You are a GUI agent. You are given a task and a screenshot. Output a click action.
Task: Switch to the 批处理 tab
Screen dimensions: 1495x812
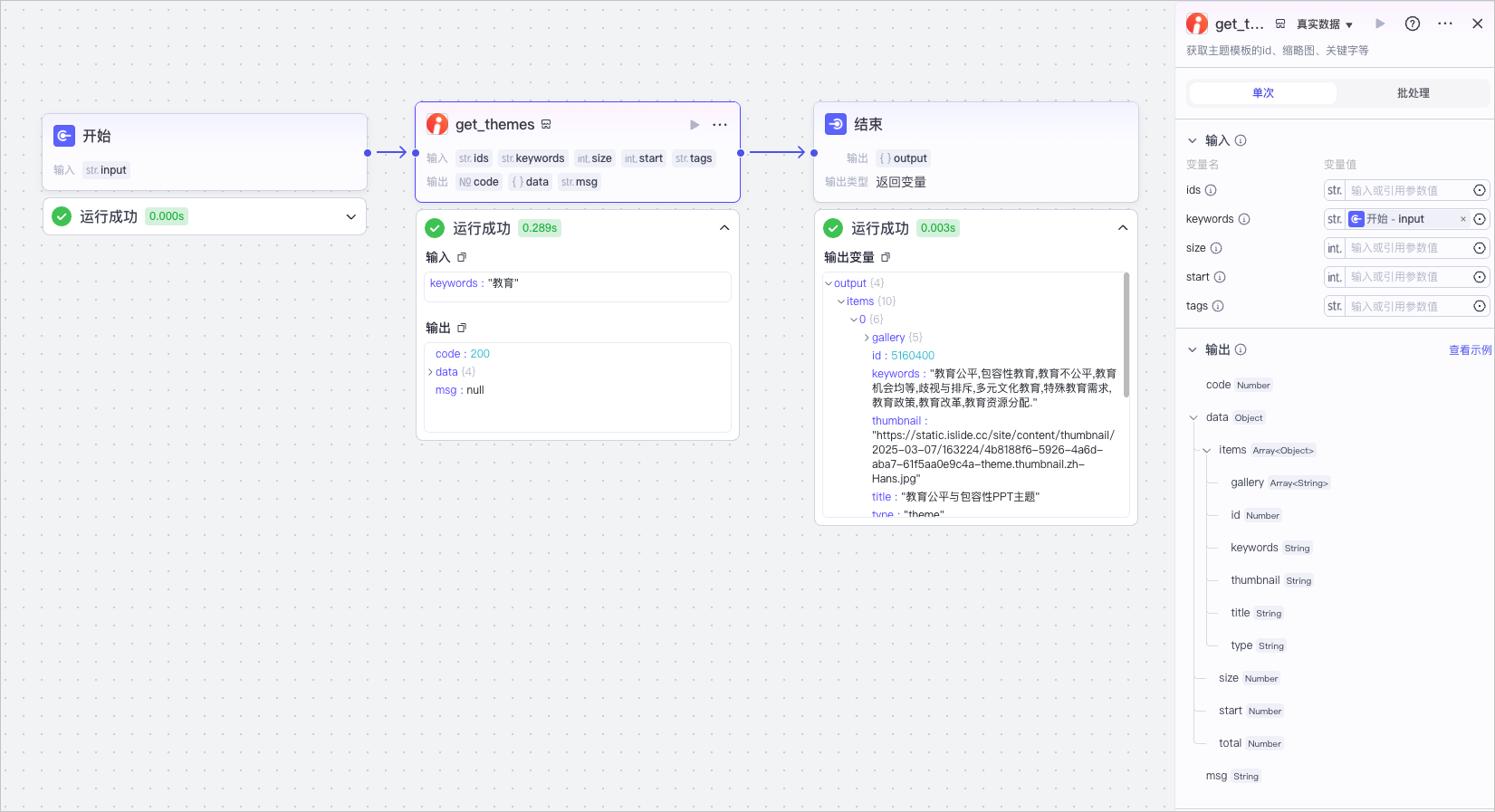click(1413, 93)
